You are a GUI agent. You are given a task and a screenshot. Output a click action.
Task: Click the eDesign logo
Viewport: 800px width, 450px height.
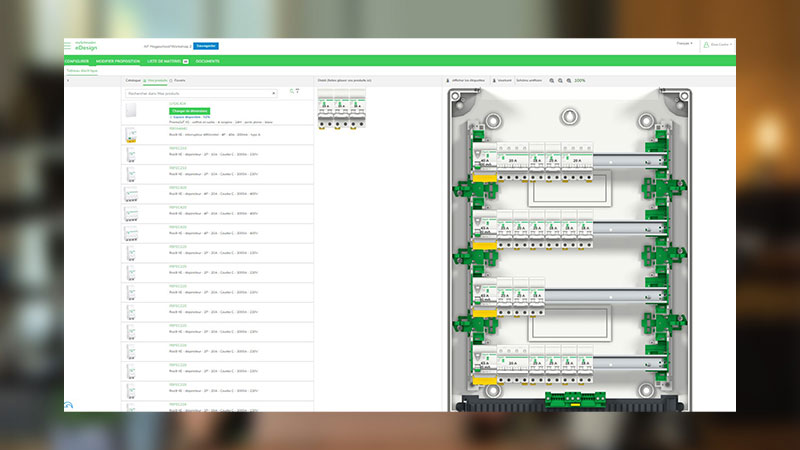click(86, 46)
